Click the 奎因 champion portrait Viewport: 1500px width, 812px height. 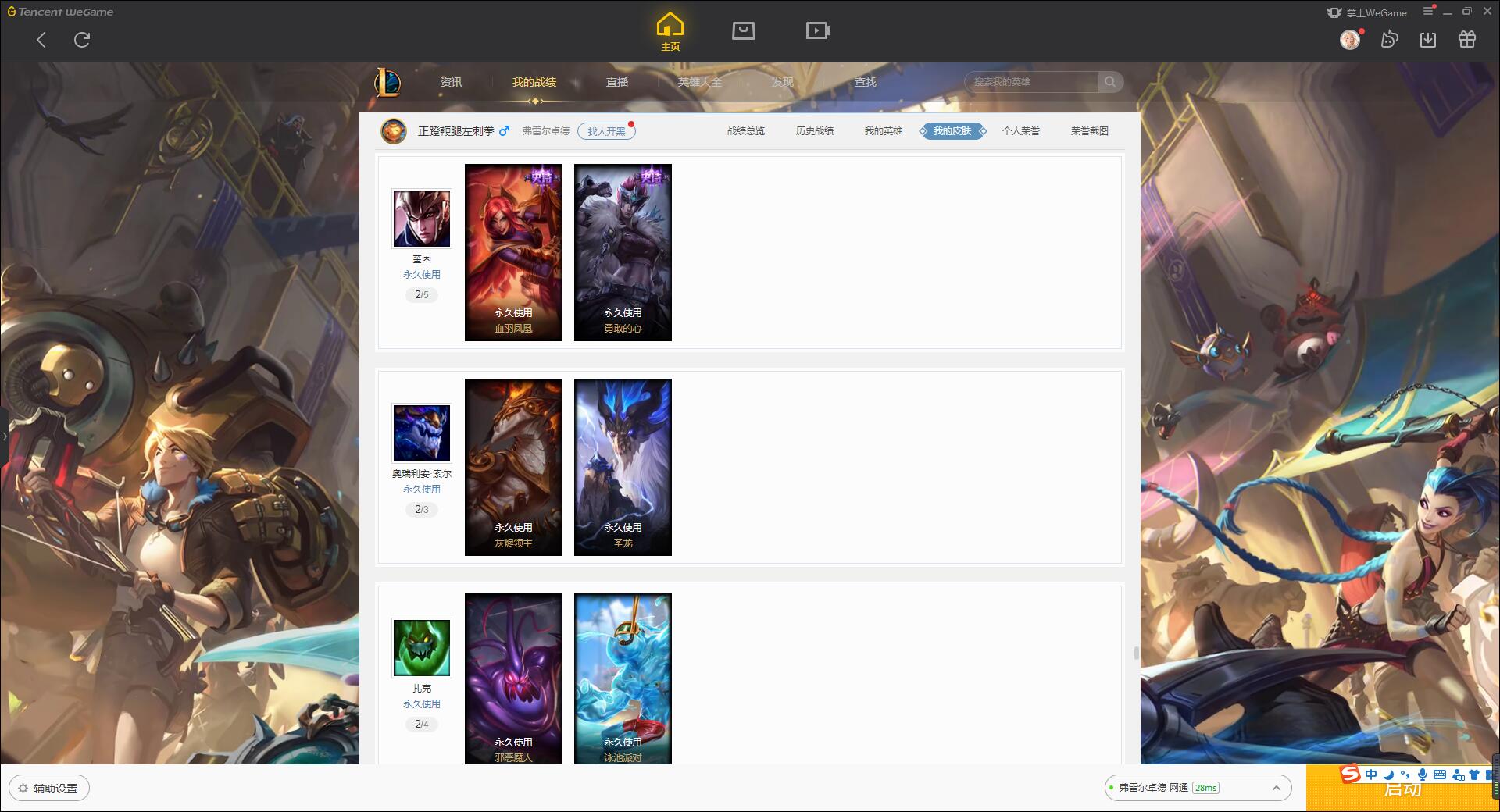[422, 219]
